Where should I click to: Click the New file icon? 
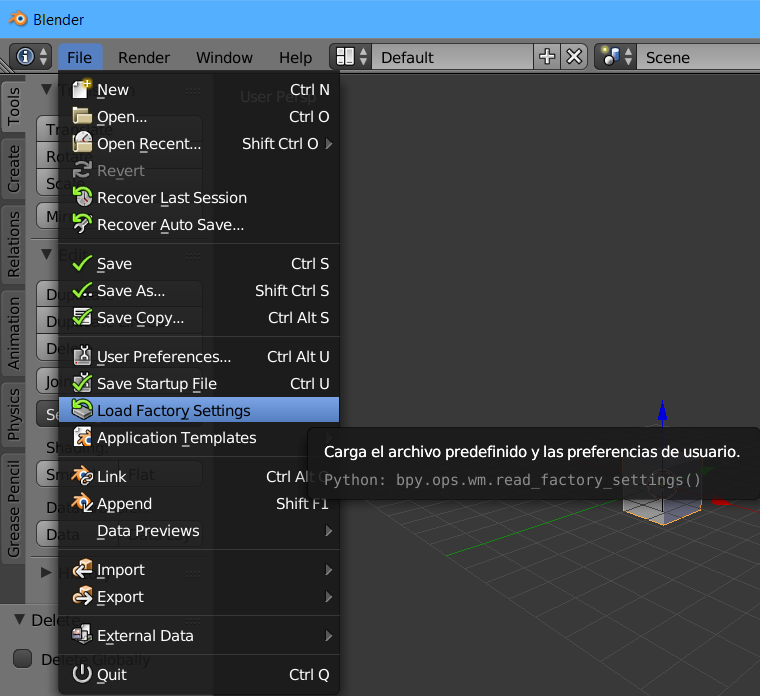(82, 89)
